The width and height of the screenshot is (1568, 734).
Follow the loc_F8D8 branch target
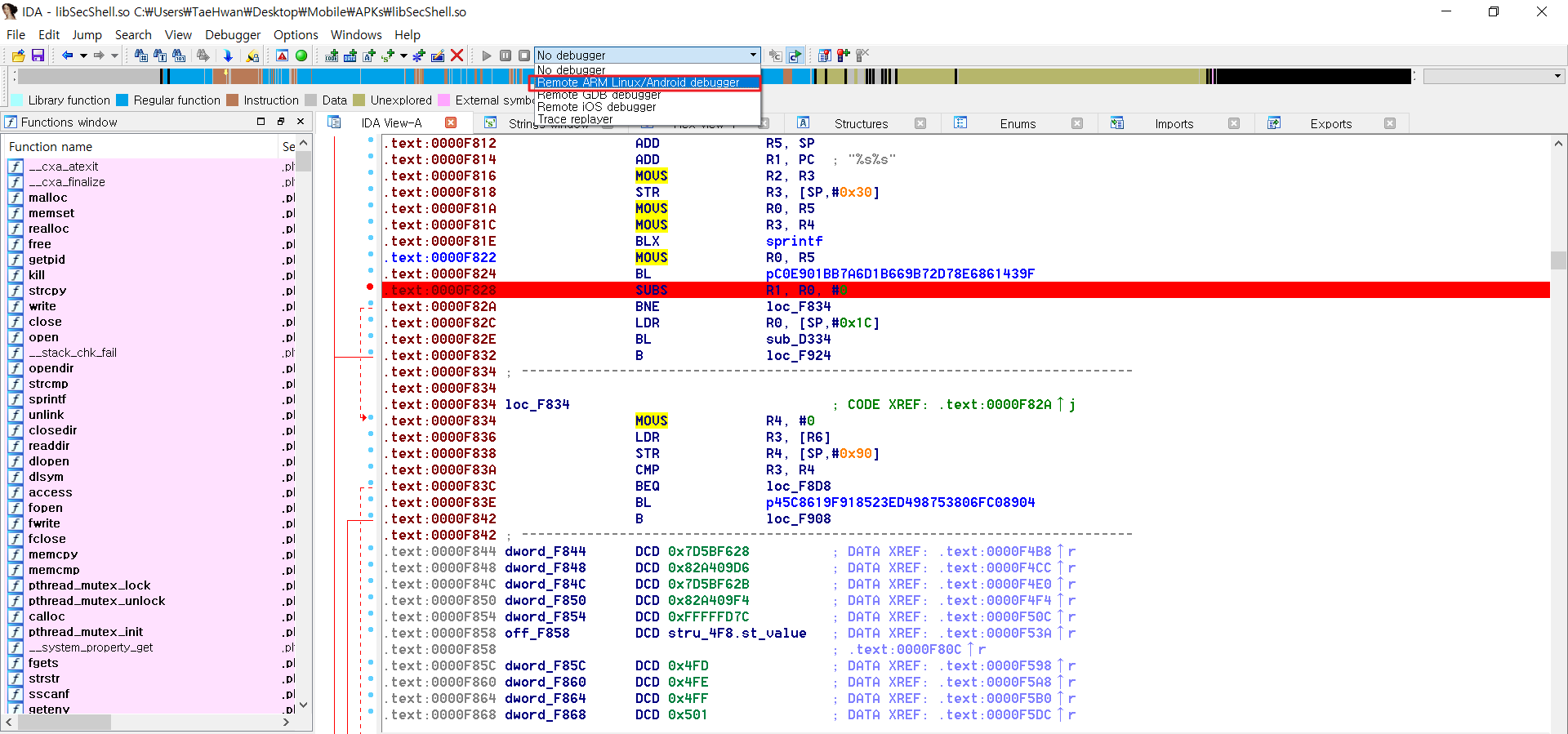(x=798, y=487)
